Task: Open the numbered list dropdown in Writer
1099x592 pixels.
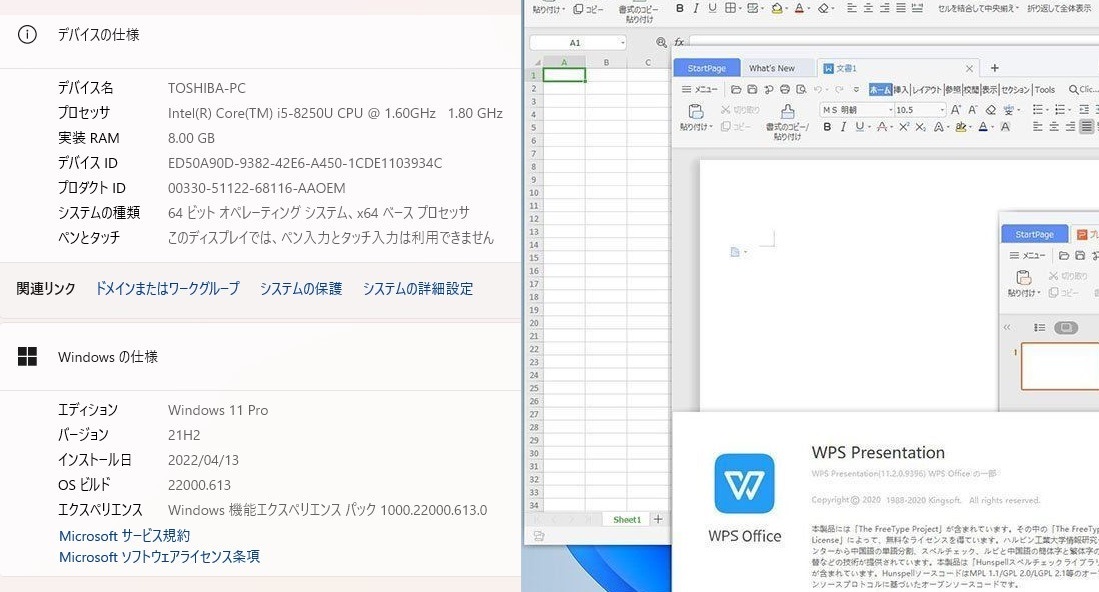Action: click(1070, 110)
